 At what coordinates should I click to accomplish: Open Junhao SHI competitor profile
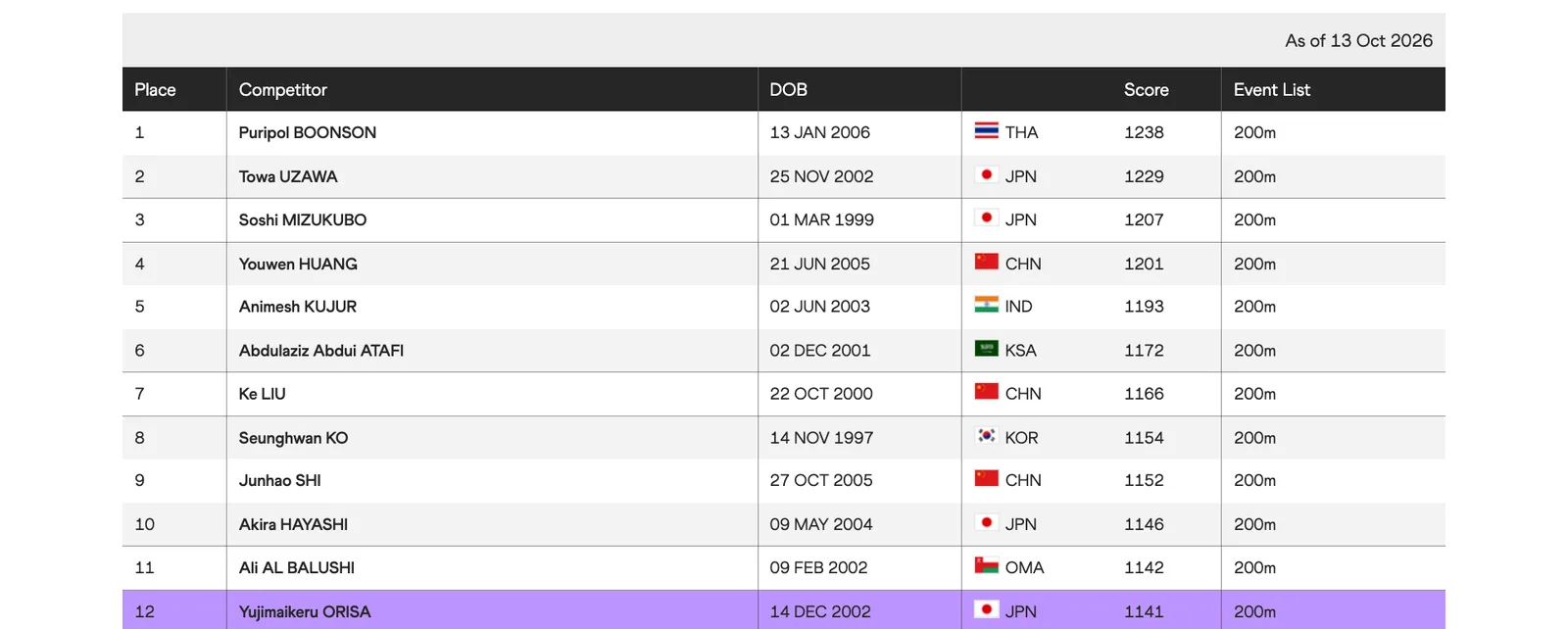(x=280, y=480)
